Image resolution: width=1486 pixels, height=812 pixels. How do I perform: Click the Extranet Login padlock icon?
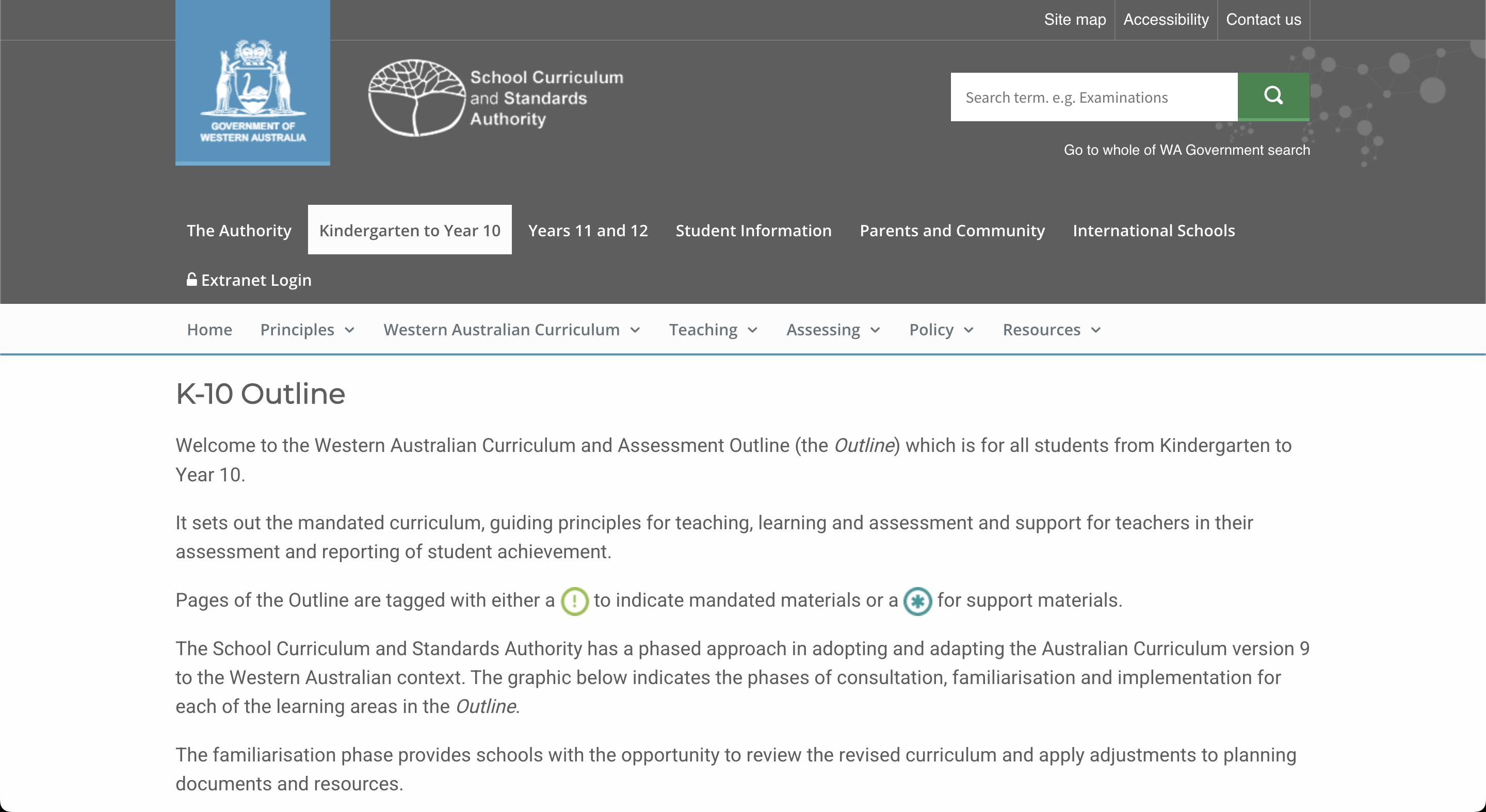191,280
